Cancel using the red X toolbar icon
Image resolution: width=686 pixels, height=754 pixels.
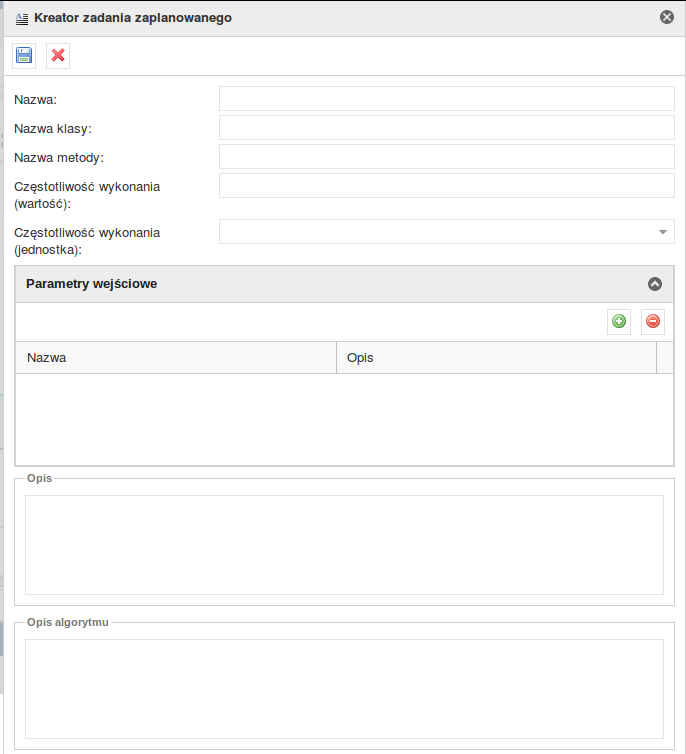58,56
